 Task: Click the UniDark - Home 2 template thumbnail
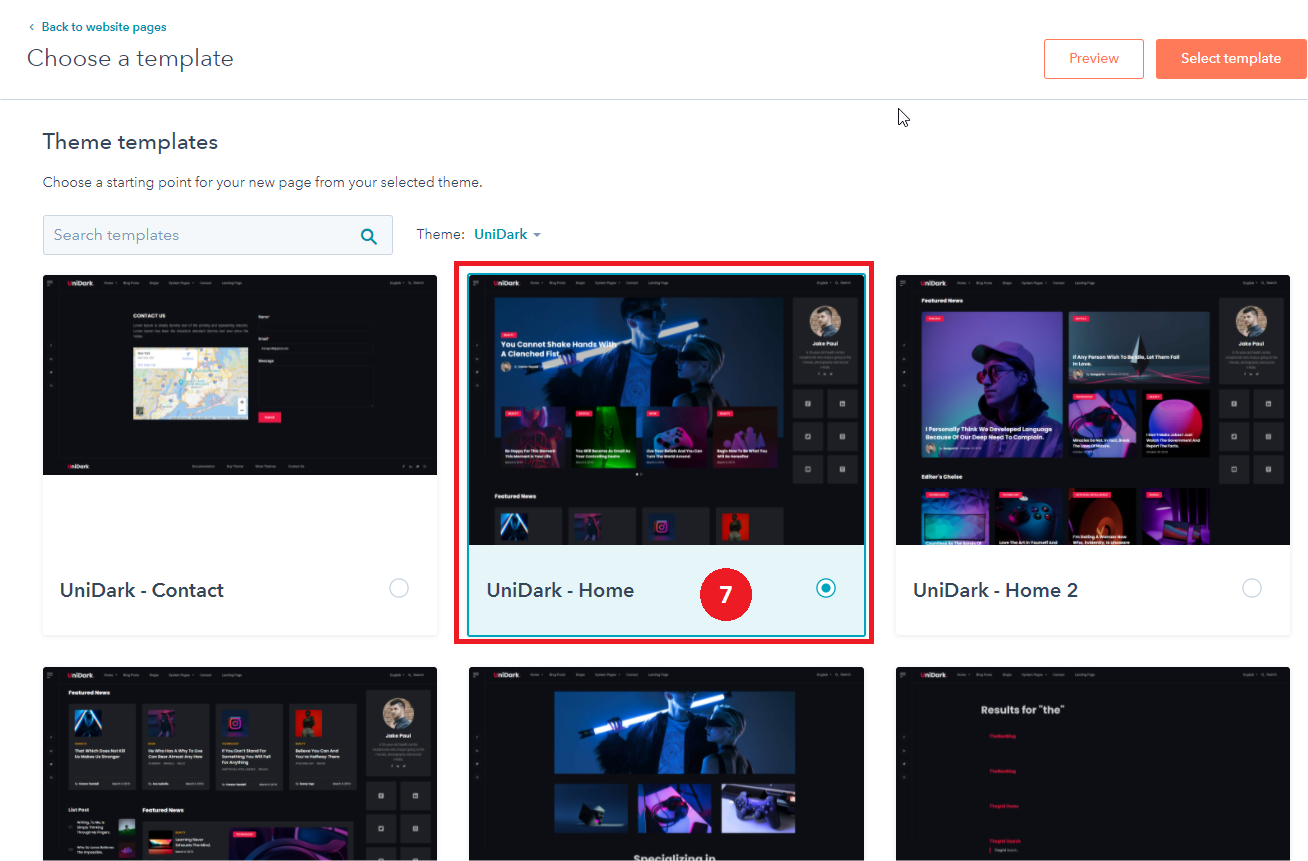point(1092,410)
